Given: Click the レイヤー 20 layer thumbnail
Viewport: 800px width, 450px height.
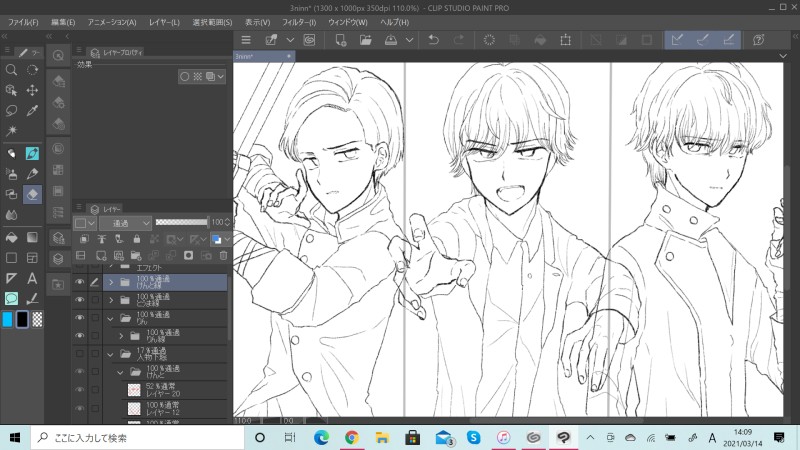Looking at the screenshot, I should [134, 390].
